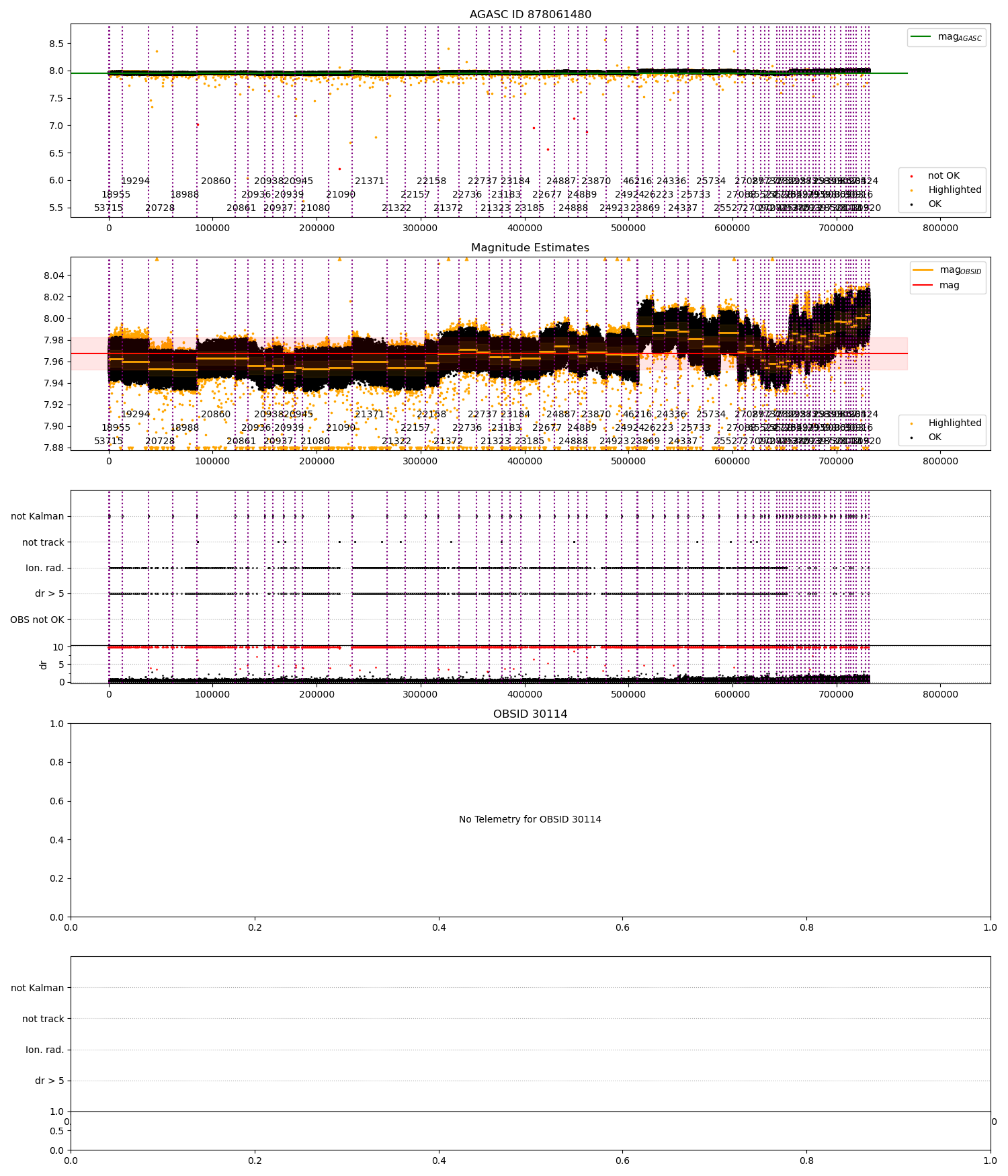Click the 7.98 y-axis tick label

[54, 340]
